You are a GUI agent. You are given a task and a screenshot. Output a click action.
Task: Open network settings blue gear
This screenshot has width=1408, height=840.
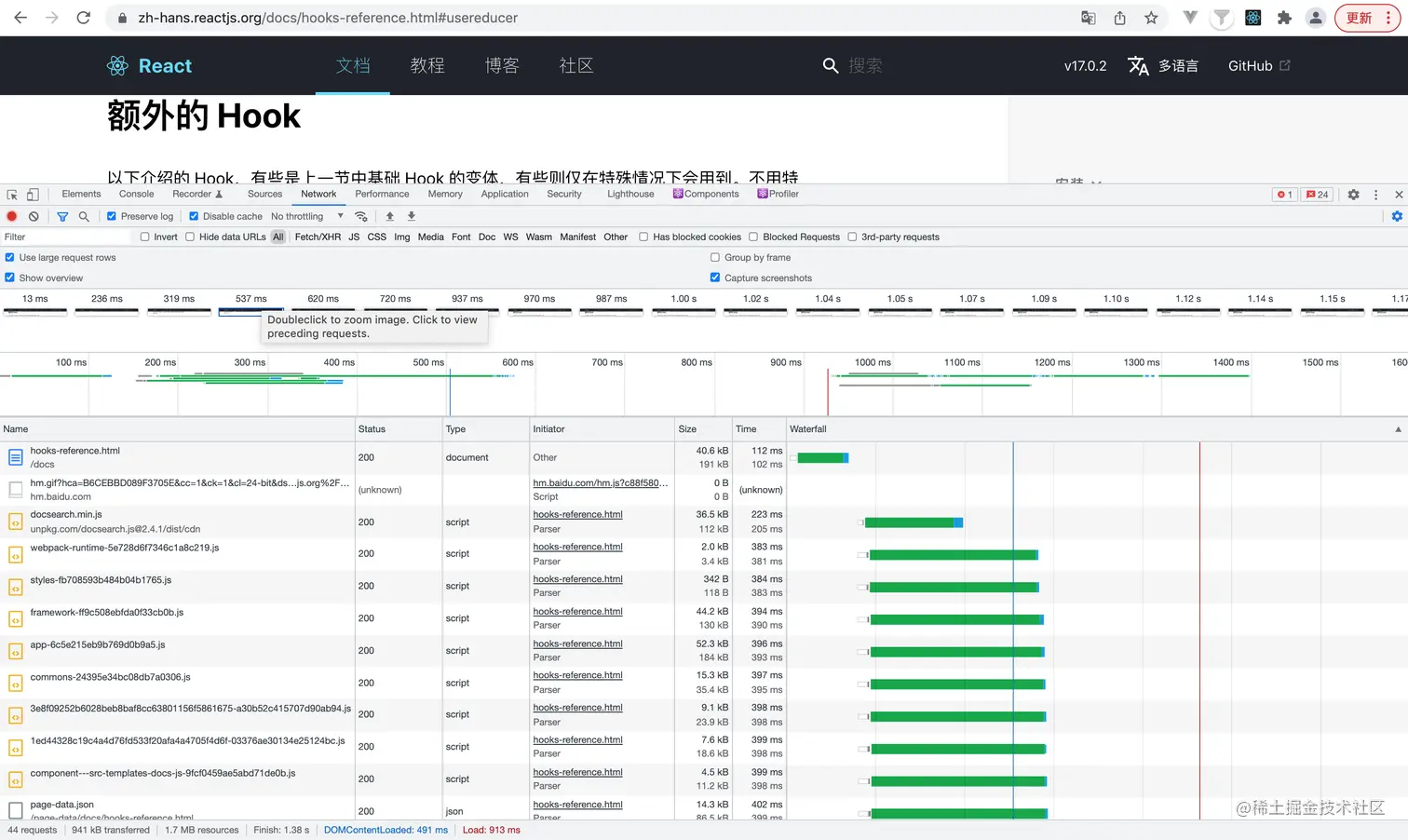click(1397, 216)
